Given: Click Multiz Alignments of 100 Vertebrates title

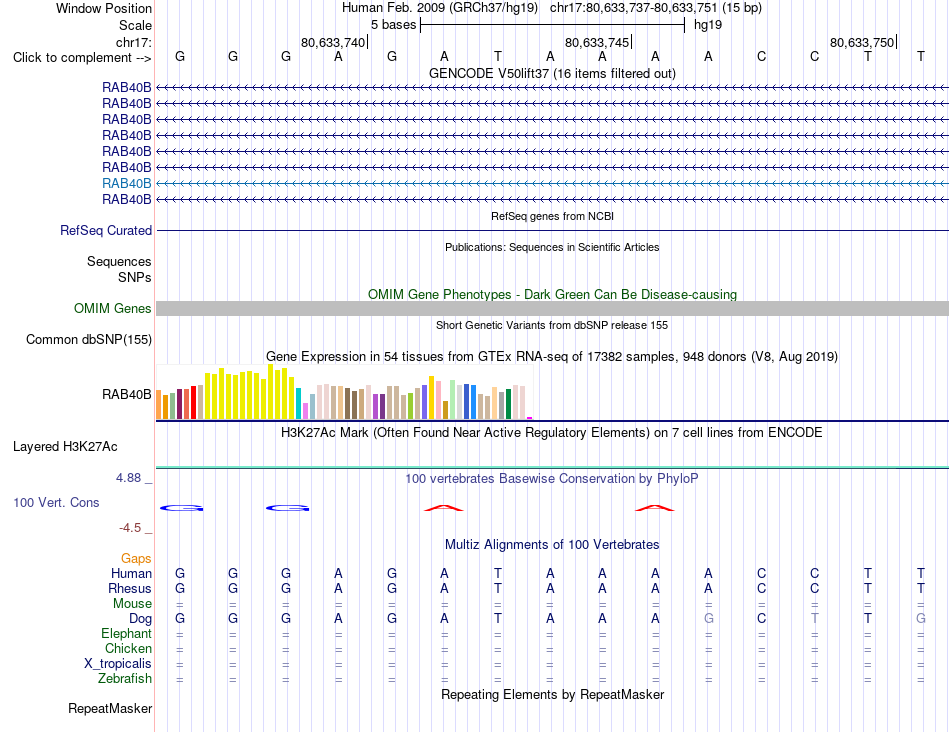Looking at the screenshot, I should pyautogui.click(x=552, y=544).
